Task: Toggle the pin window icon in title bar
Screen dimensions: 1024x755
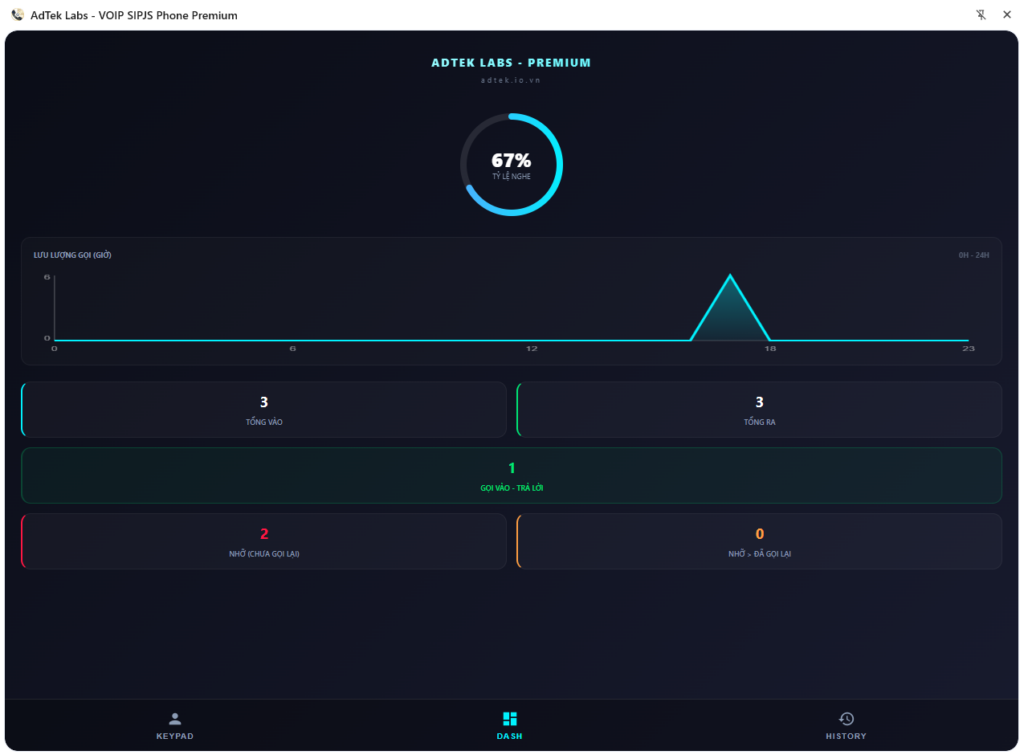Action: (x=980, y=15)
